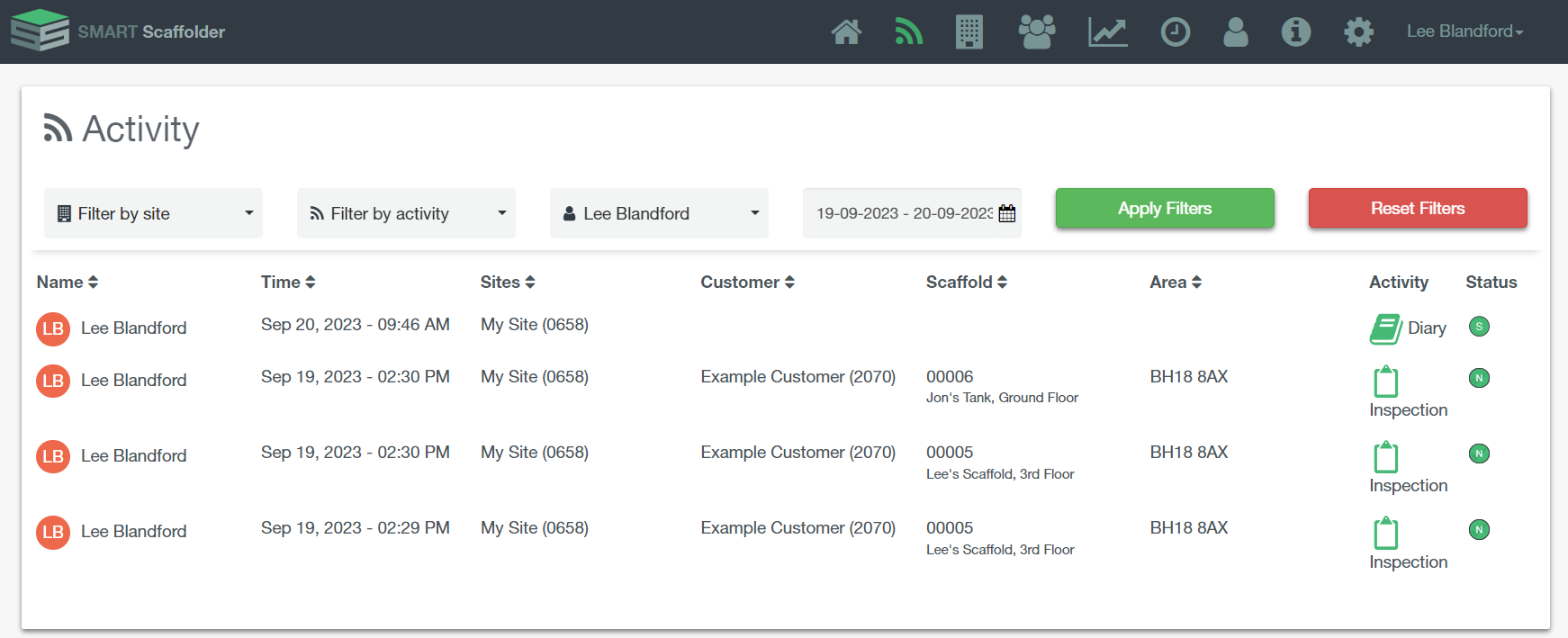Go to the Home dashboard icon
1568x638 pixels.
846,32
